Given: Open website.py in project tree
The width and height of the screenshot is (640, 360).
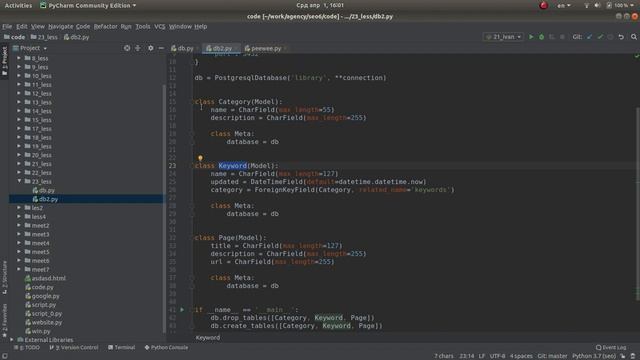Looking at the screenshot, I should pos(43,322).
